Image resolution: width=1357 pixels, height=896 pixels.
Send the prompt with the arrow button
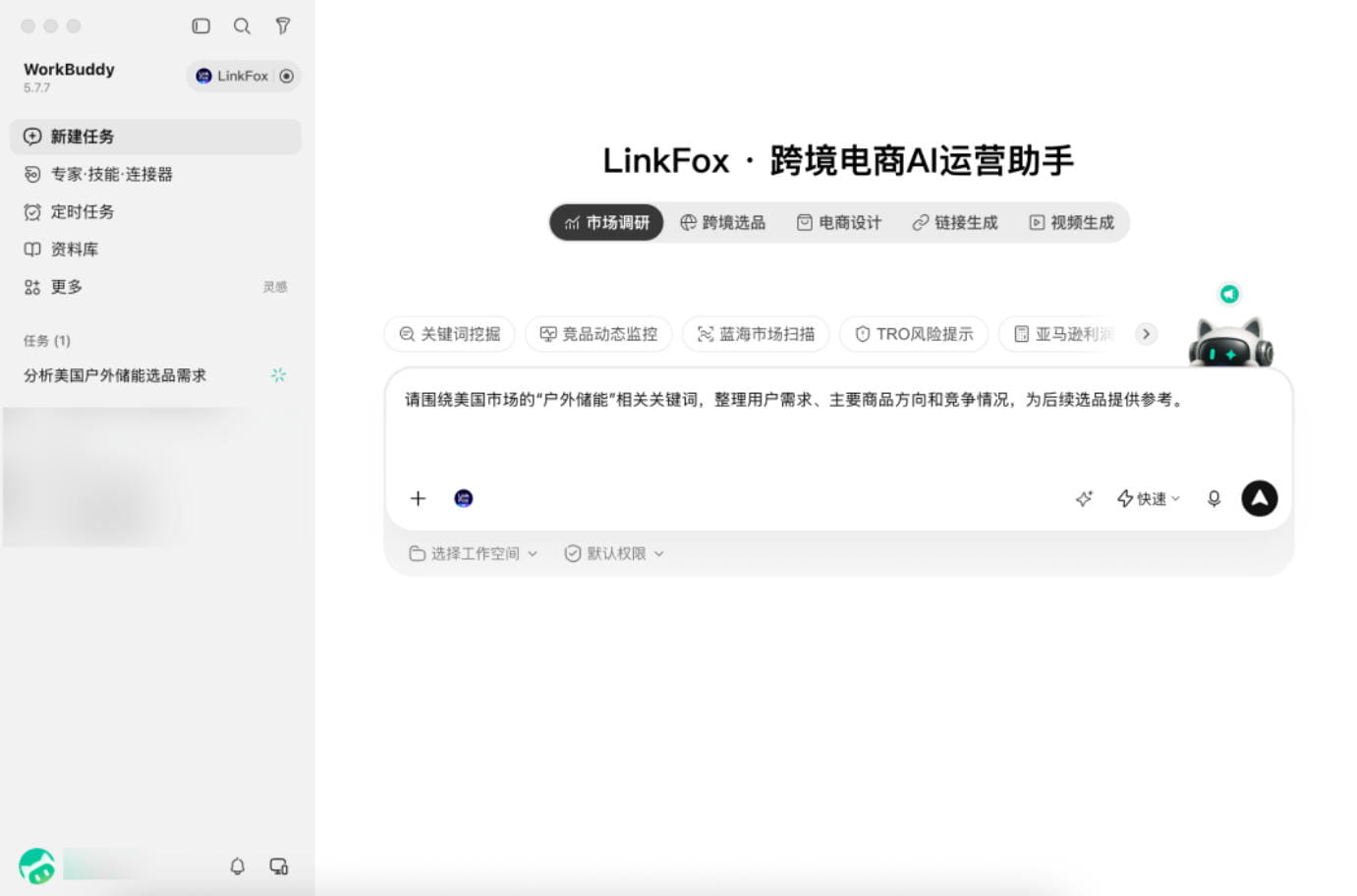(x=1260, y=498)
